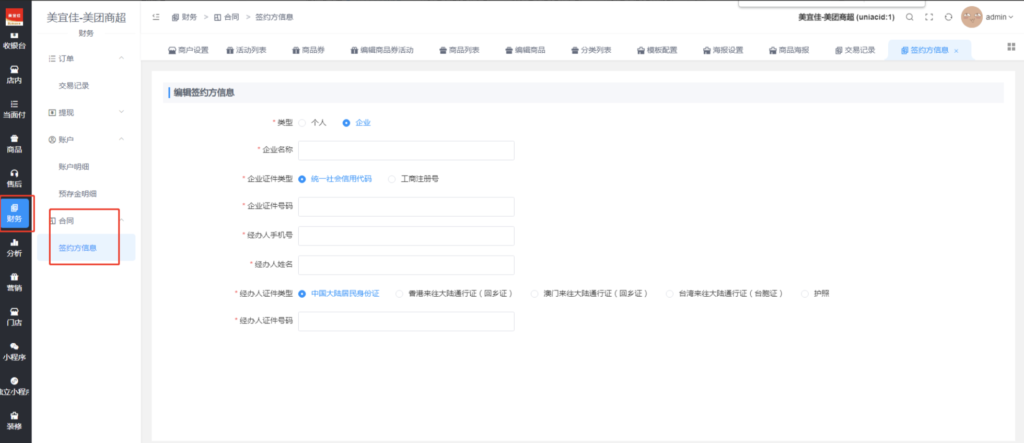Open the admin user dropdown

[x=1000, y=18]
